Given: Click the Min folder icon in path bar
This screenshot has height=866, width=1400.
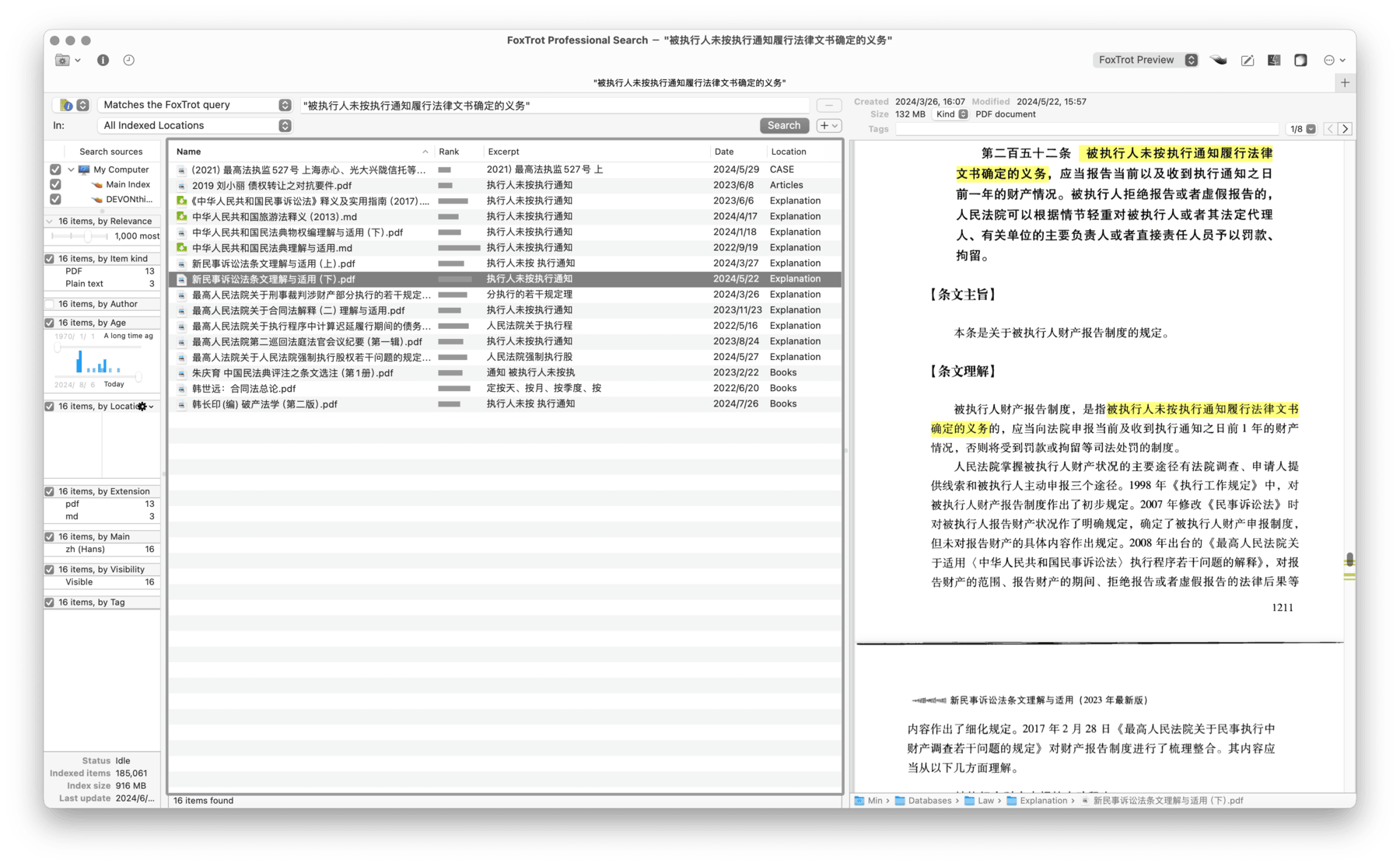Looking at the screenshot, I should pyautogui.click(x=859, y=801).
